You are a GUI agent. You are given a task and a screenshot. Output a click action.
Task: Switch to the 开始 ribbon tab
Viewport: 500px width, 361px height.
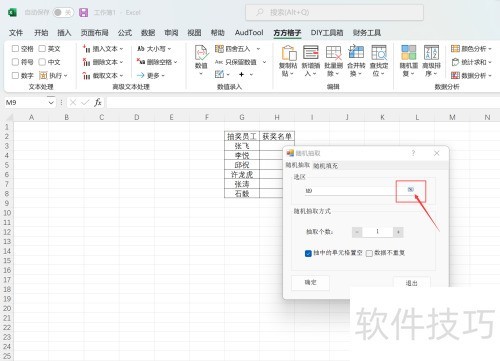41,33
